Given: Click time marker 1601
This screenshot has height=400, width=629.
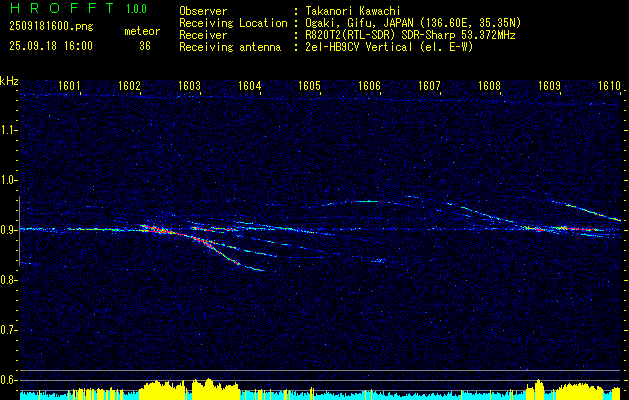Looking at the screenshot, I should point(69,86).
